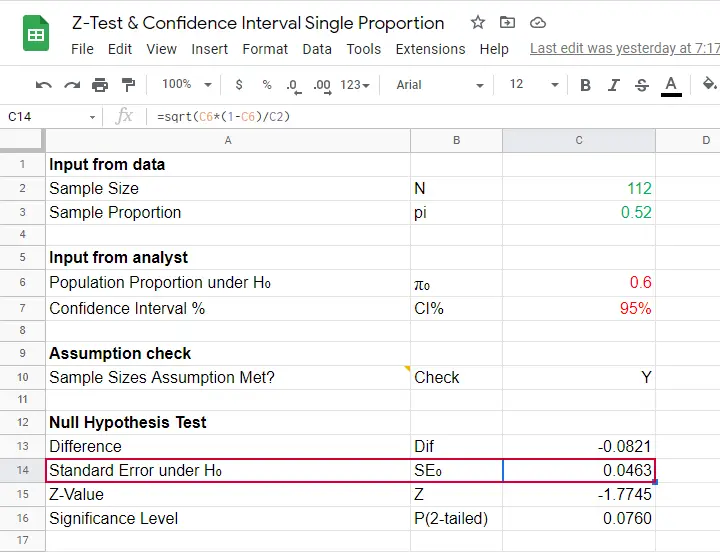Select the 'Check' label cell
This screenshot has width=720, height=552.
[456, 377]
